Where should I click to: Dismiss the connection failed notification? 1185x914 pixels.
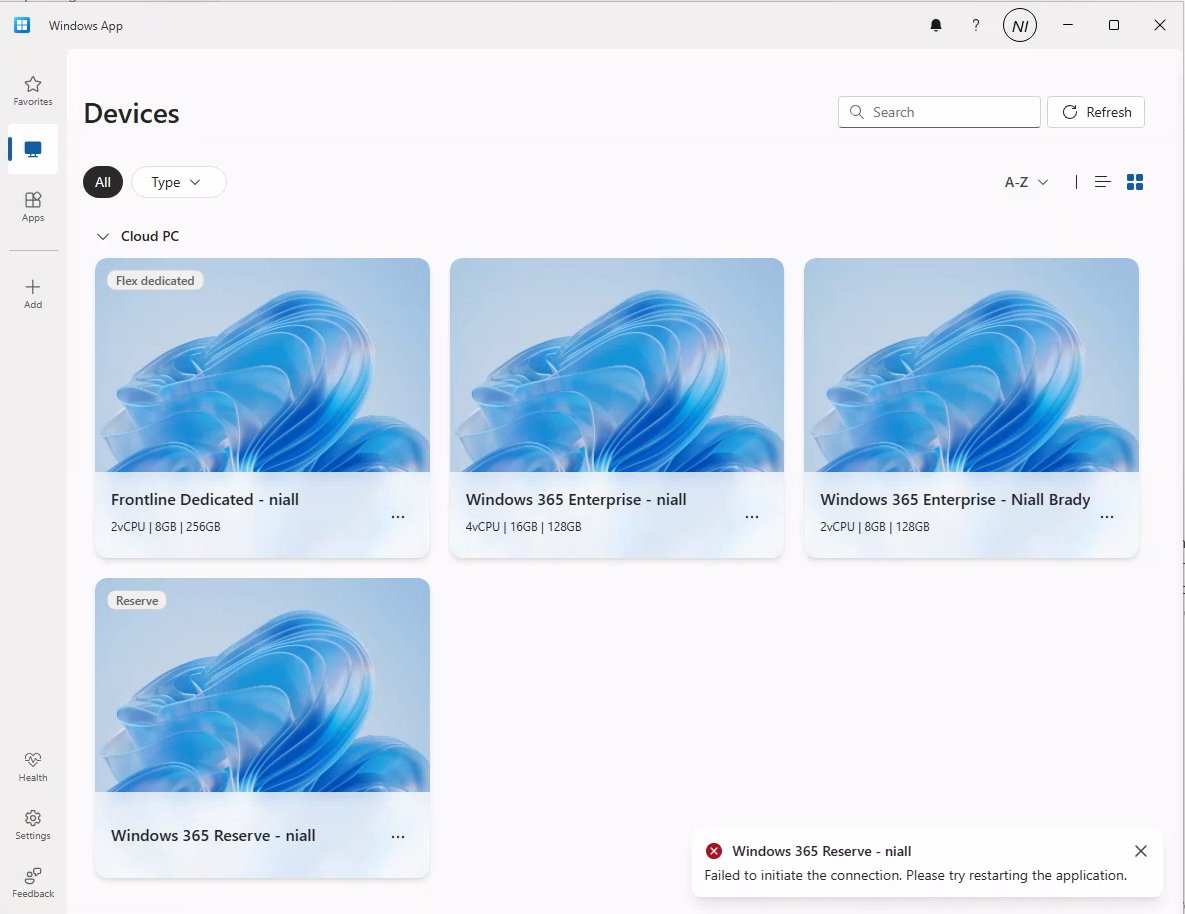1141,851
